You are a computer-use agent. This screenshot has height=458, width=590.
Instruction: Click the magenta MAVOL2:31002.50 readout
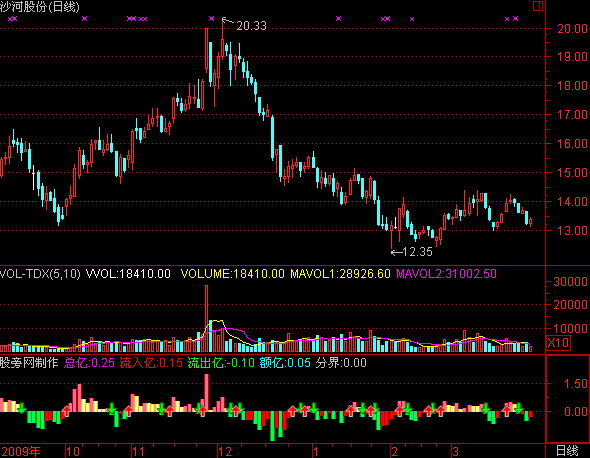tap(447, 274)
